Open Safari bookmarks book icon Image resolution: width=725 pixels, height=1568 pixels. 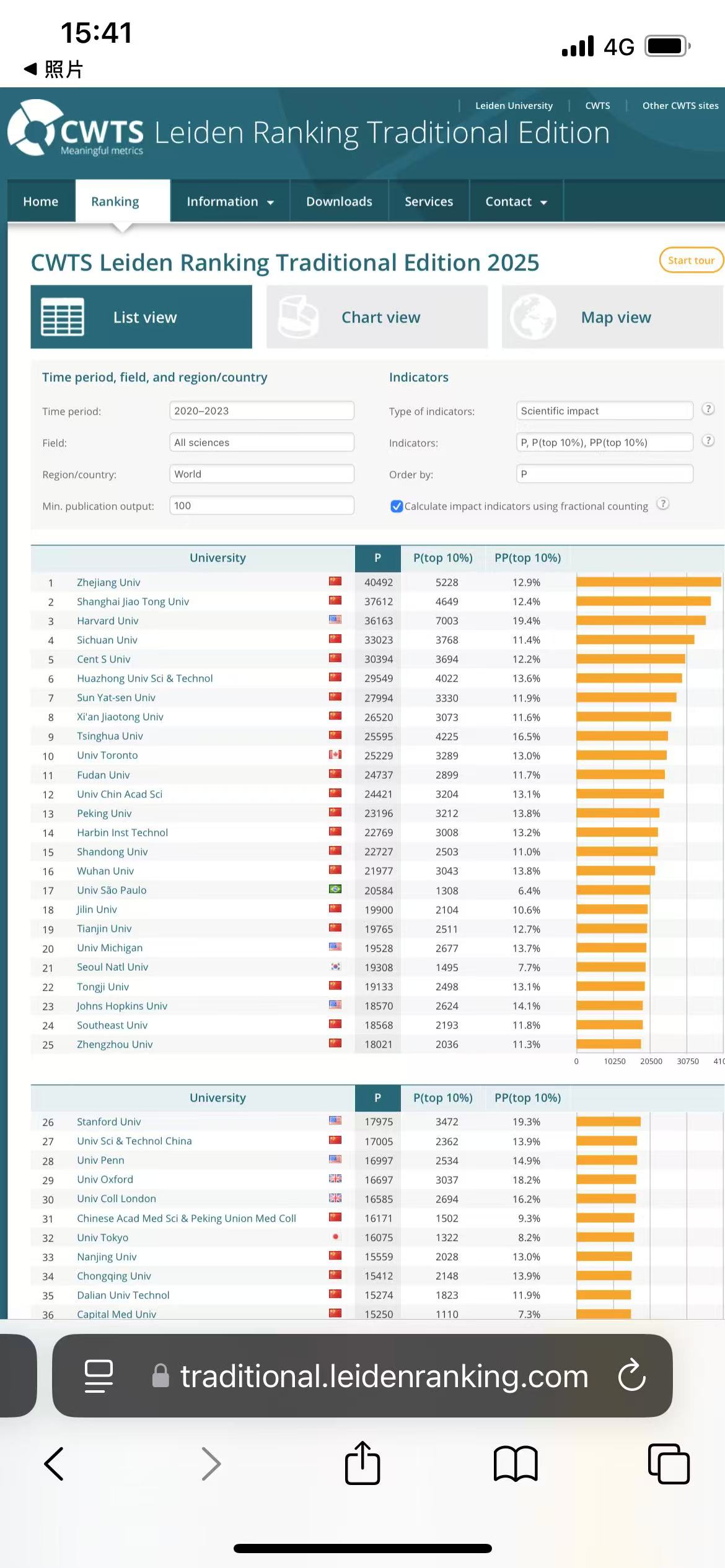pos(515,1464)
